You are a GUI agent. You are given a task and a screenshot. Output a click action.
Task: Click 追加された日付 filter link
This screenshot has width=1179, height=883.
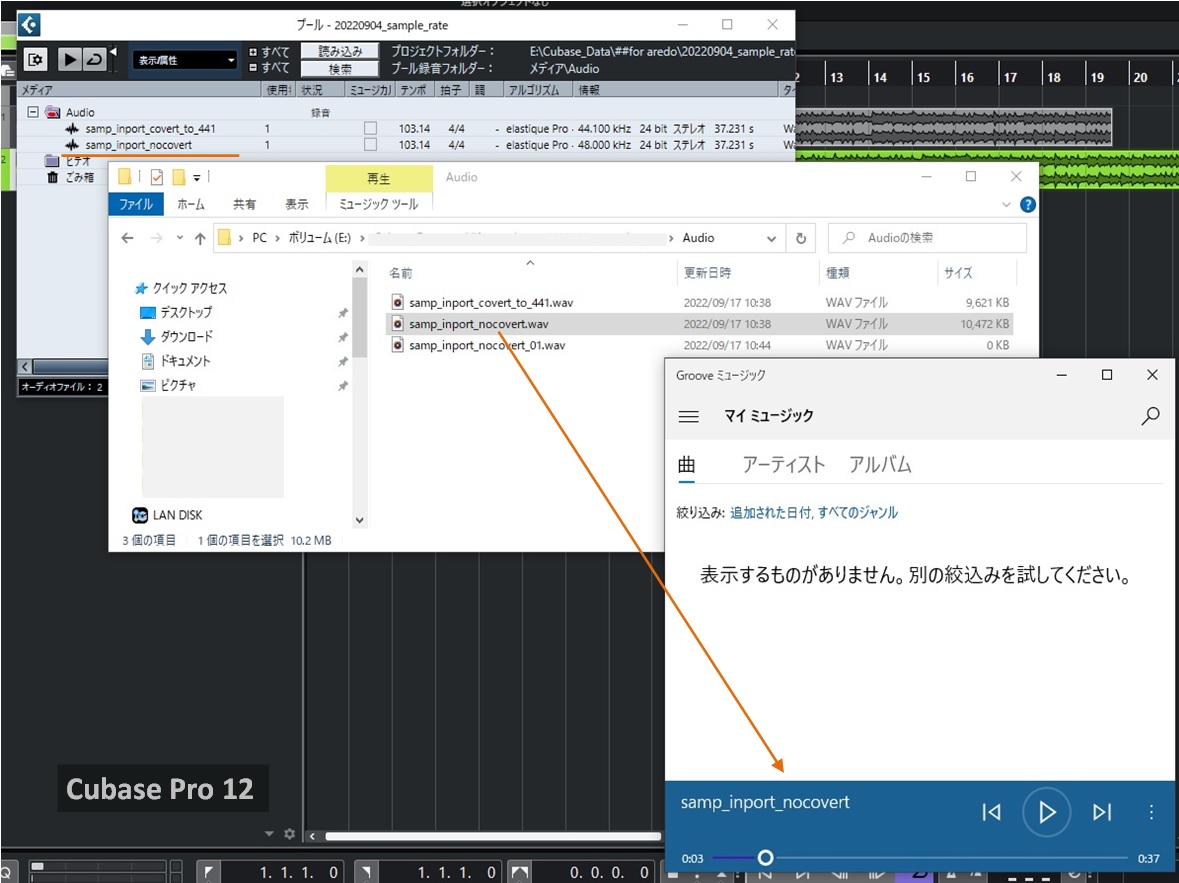(x=771, y=513)
